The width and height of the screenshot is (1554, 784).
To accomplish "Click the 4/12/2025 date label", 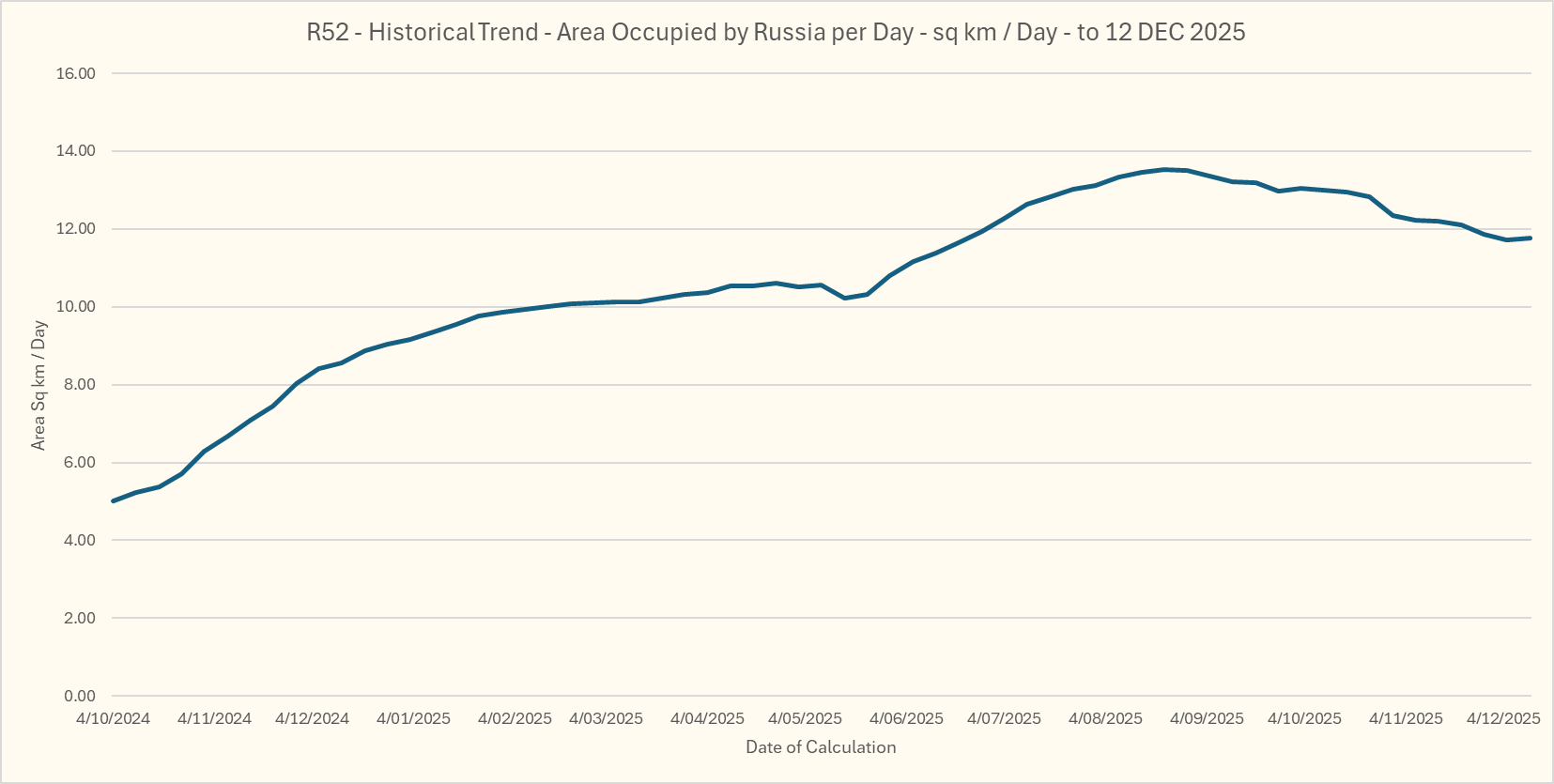I will coord(1503,718).
